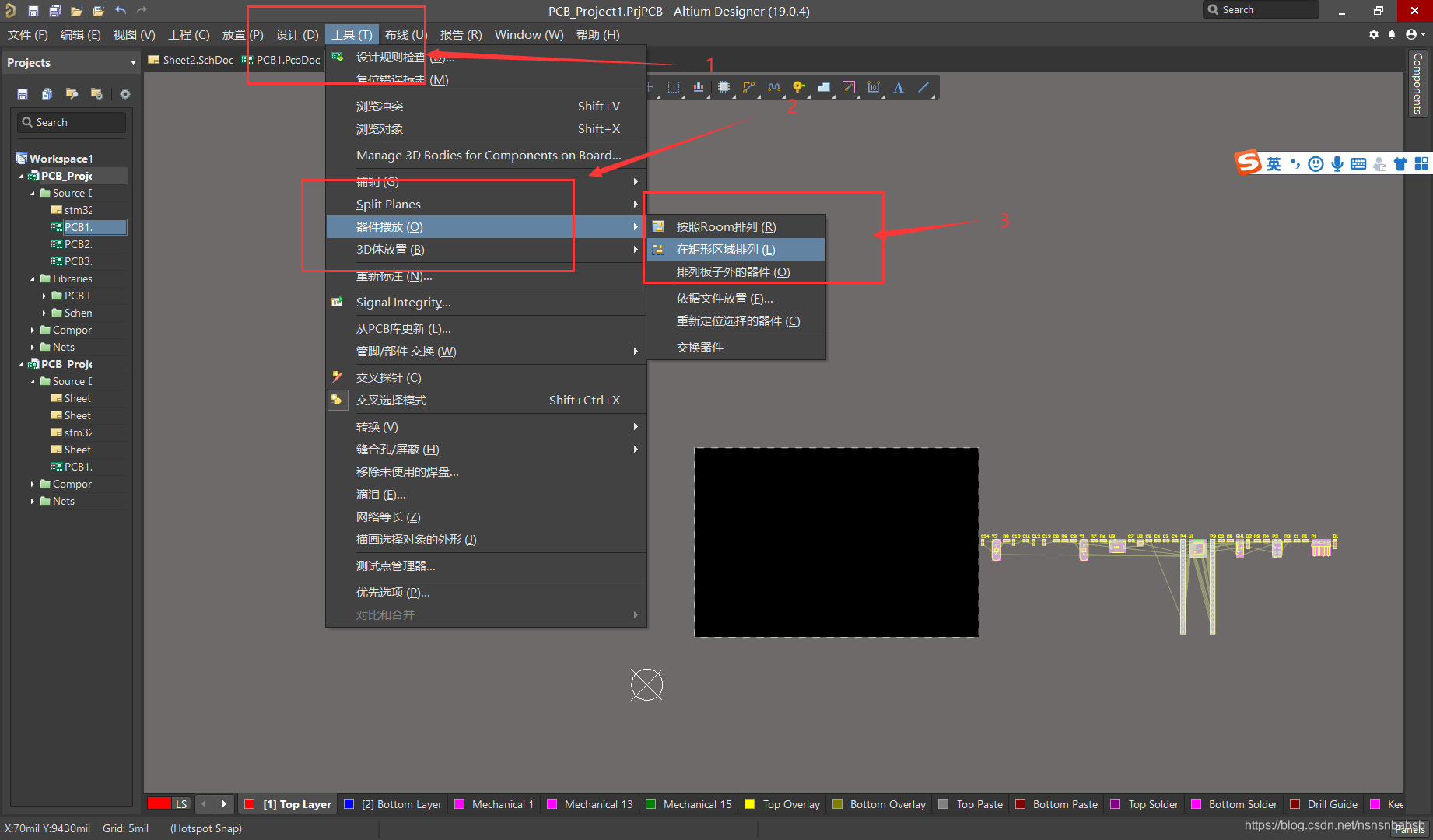This screenshot has width=1433, height=840.
Task: Collapse the first Source Documents folder
Action: pyautogui.click(x=33, y=193)
